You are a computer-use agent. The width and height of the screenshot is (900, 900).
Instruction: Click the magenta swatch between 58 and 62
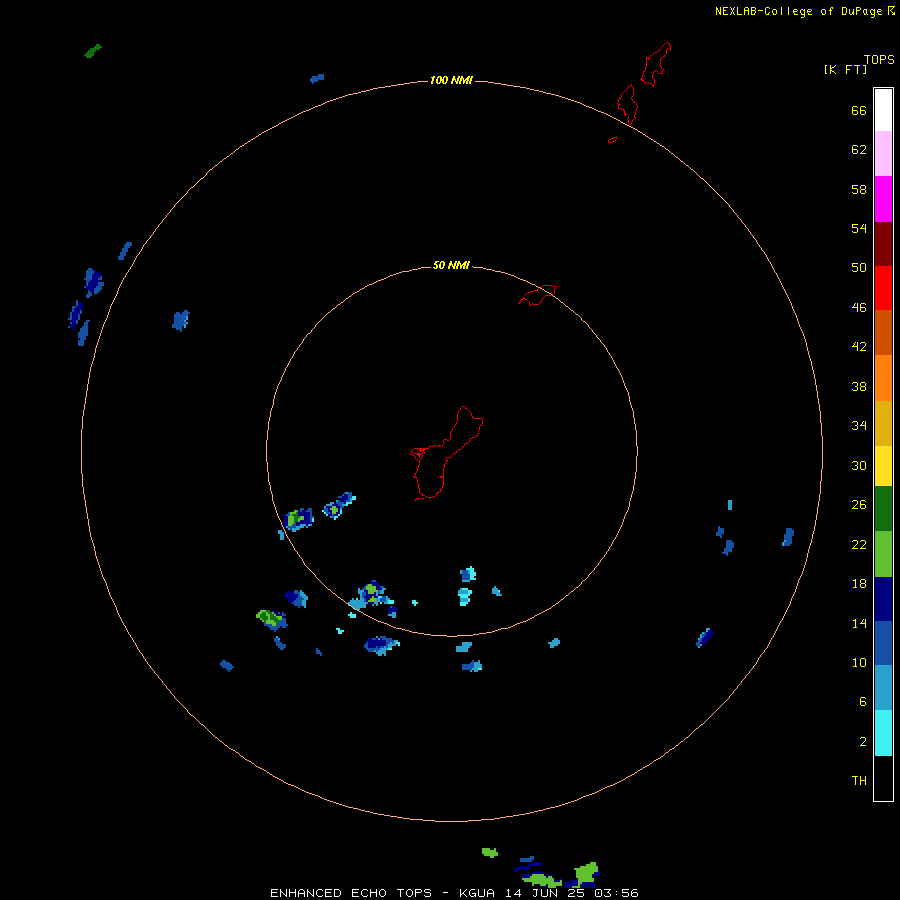(883, 199)
